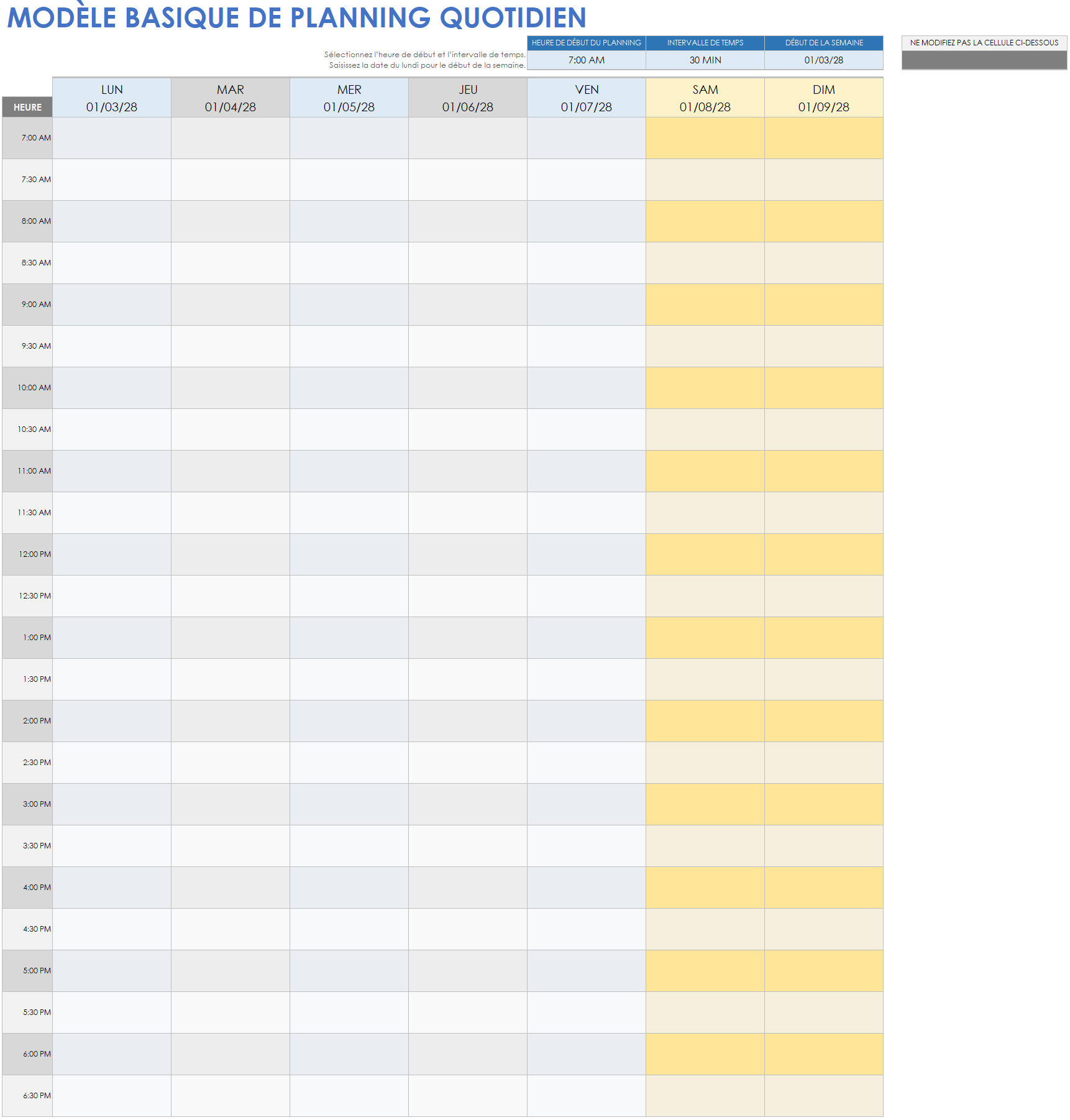Click the 10:00 AM time label
This screenshot has width=1070, height=1120.
pos(27,388)
